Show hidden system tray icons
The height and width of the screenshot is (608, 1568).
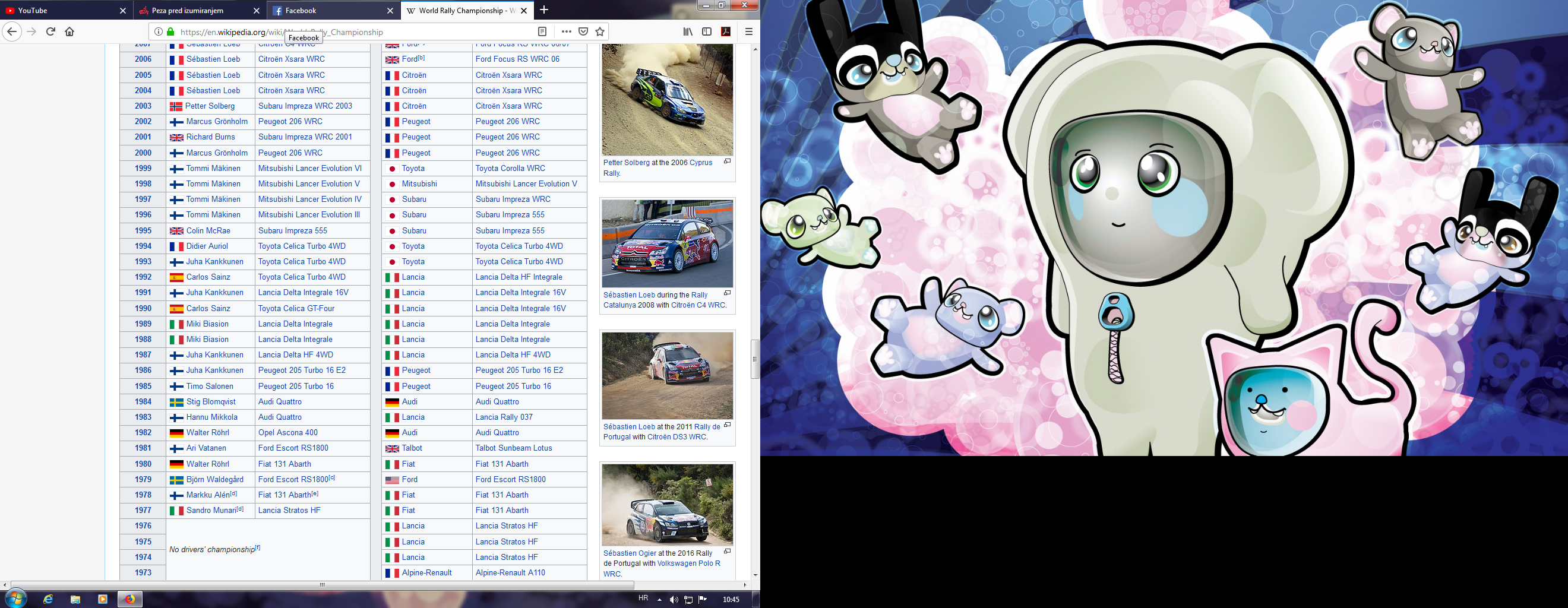(659, 600)
